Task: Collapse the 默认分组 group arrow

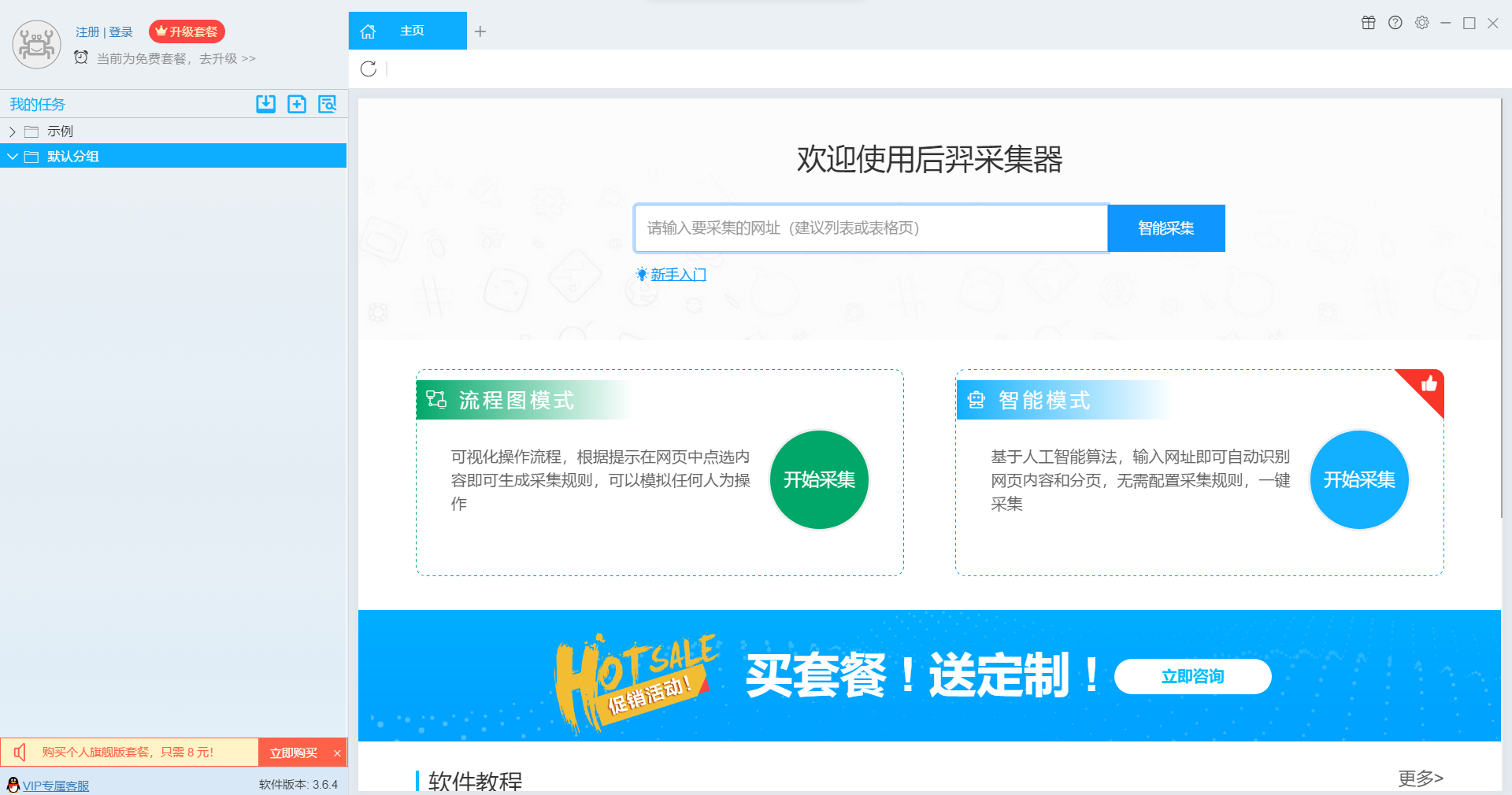Action: coord(12,157)
